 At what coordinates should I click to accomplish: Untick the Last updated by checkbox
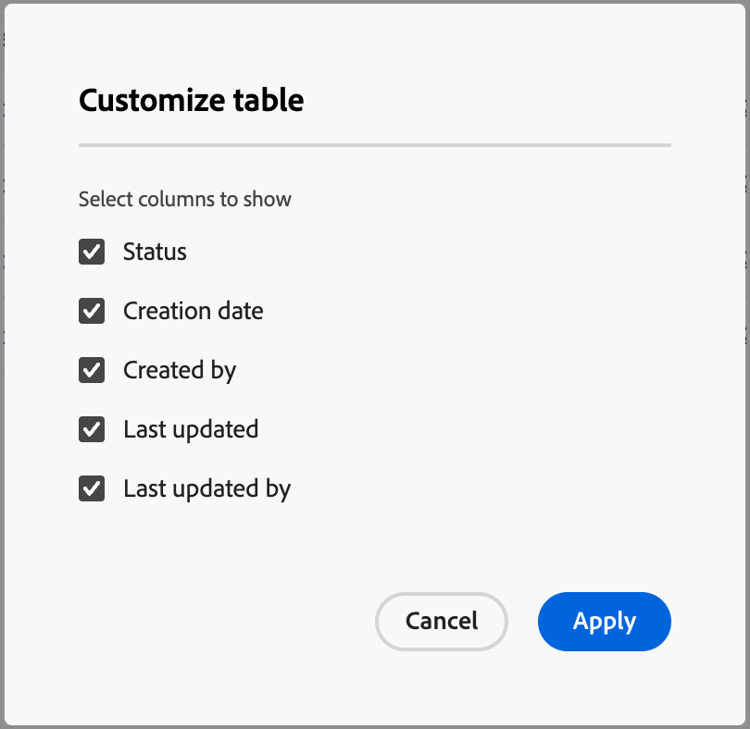[x=92, y=489]
